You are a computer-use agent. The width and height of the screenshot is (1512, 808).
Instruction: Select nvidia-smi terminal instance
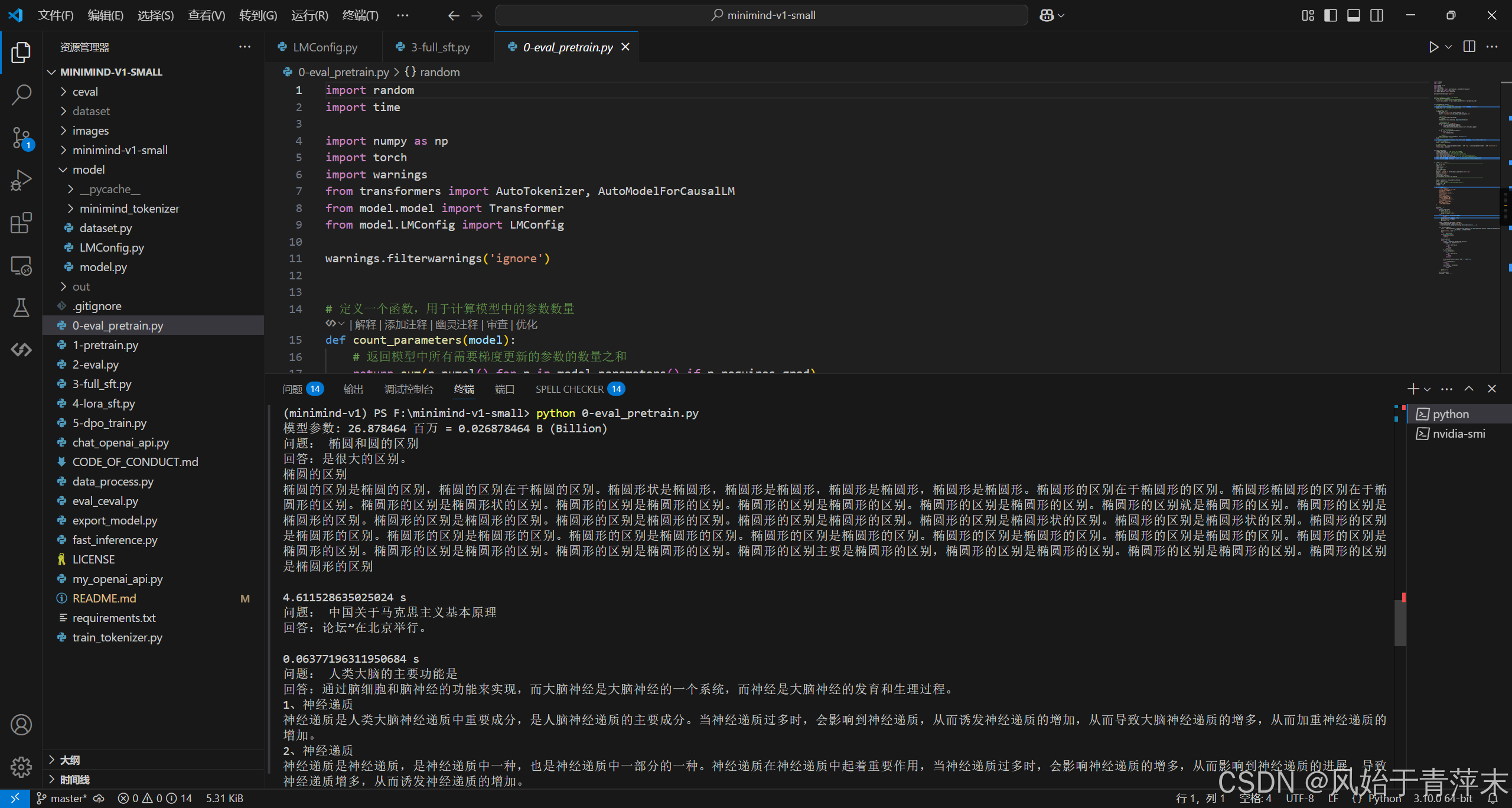pos(1458,434)
